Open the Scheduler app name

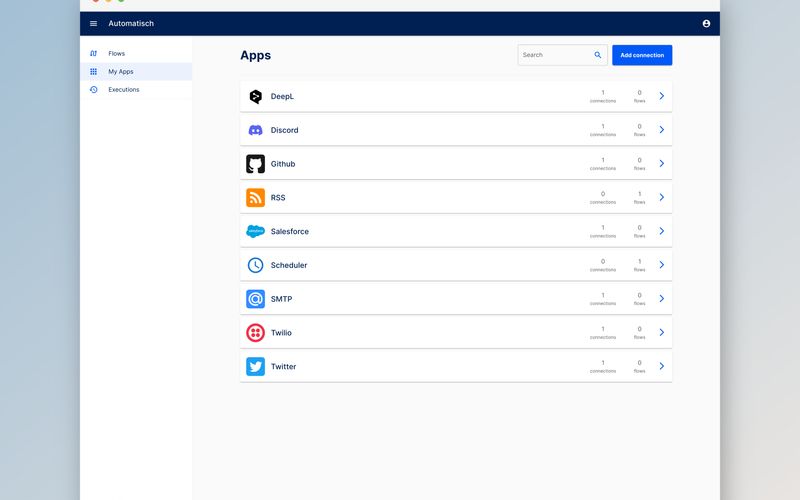tap(289, 265)
